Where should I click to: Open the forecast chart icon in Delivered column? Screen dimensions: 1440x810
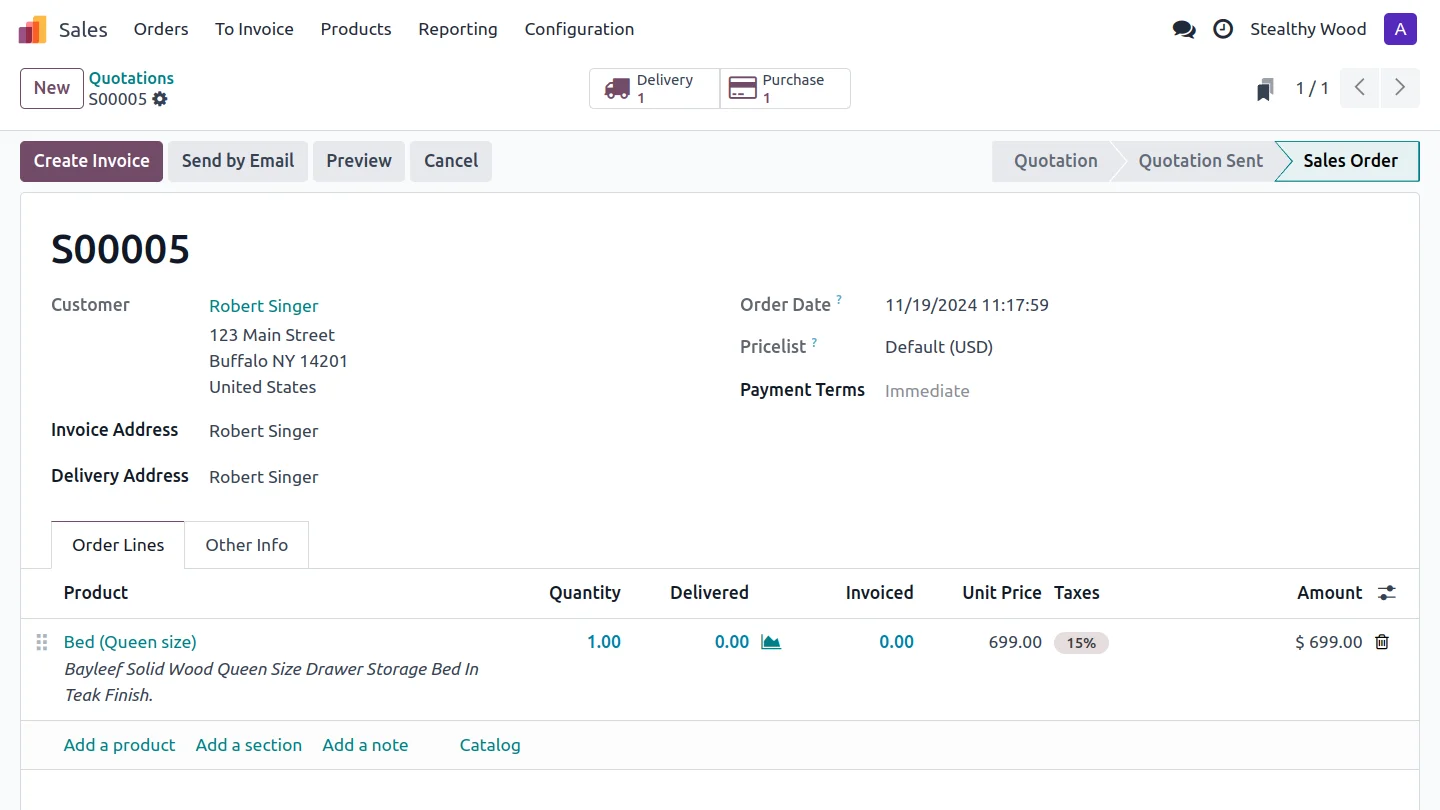point(770,642)
